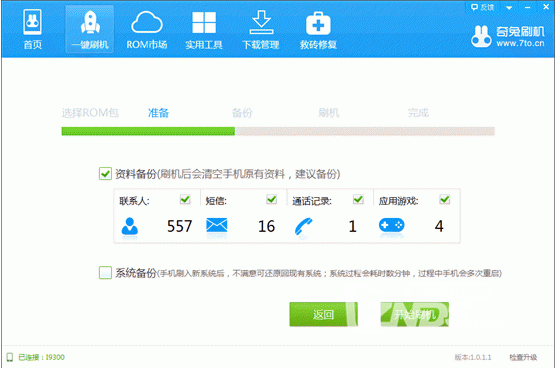Uncheck the 应用游戏 apps checkbox
555x368 pixels.
pyautogui.click(x=445, y=200)
